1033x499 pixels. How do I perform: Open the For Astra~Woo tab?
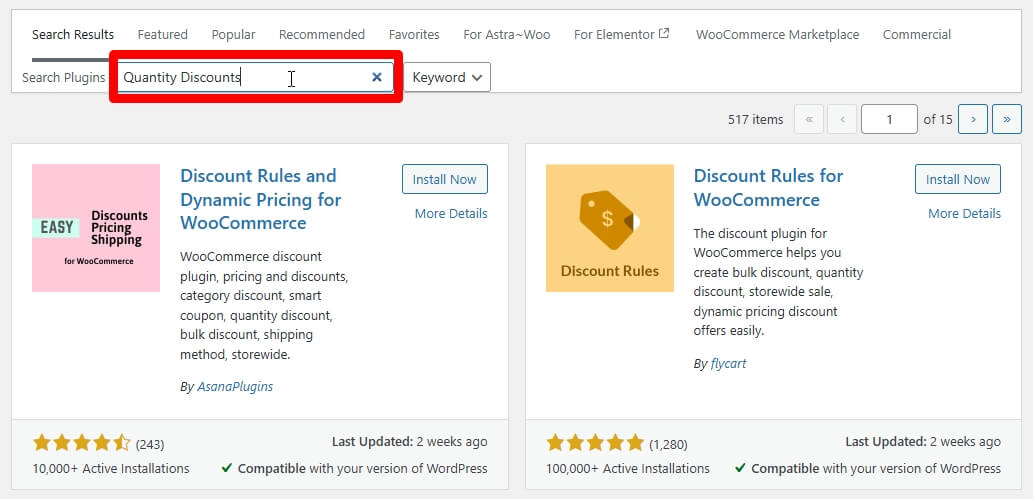click(507, 34)
